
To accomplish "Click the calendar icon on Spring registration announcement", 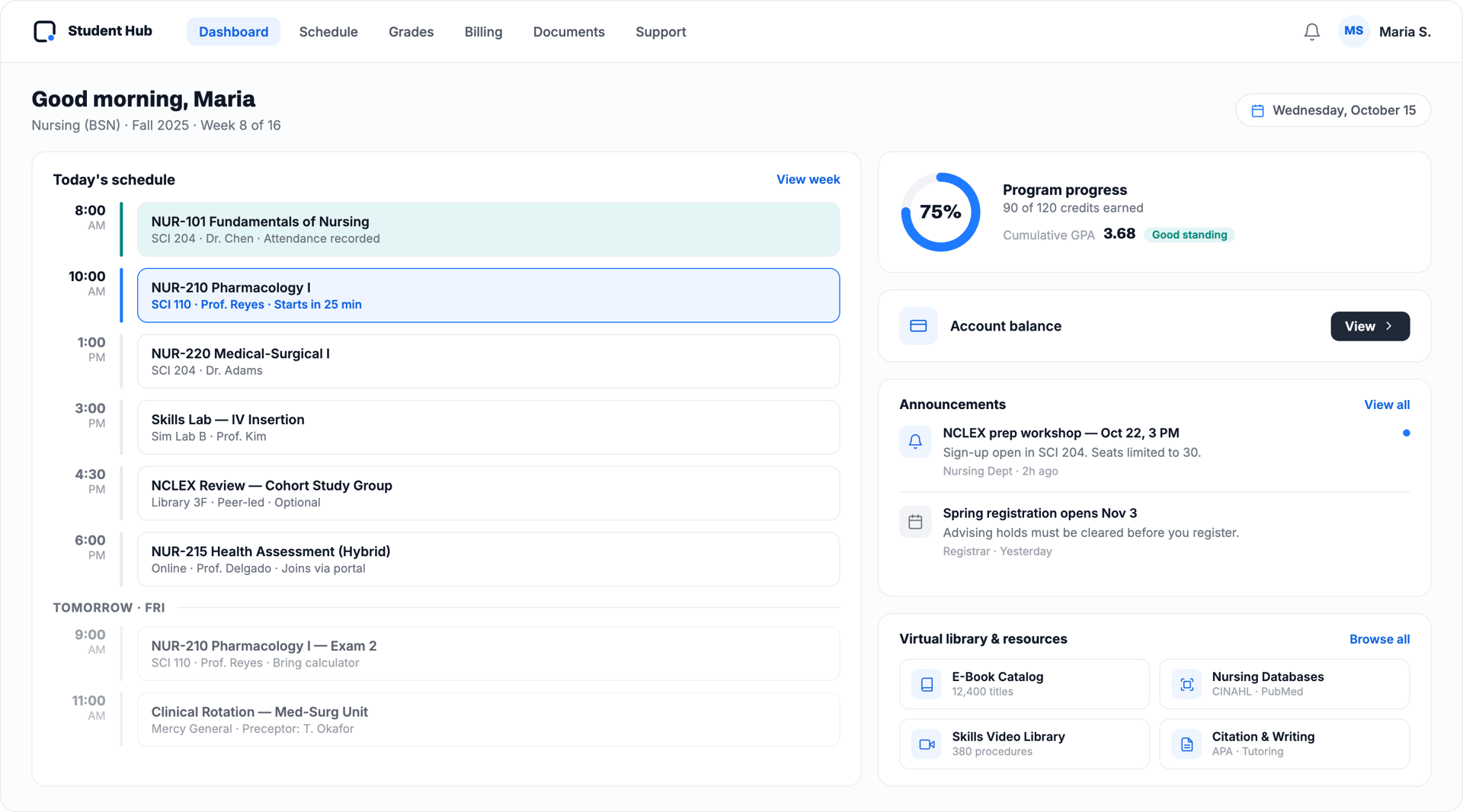I will [915, 522].
